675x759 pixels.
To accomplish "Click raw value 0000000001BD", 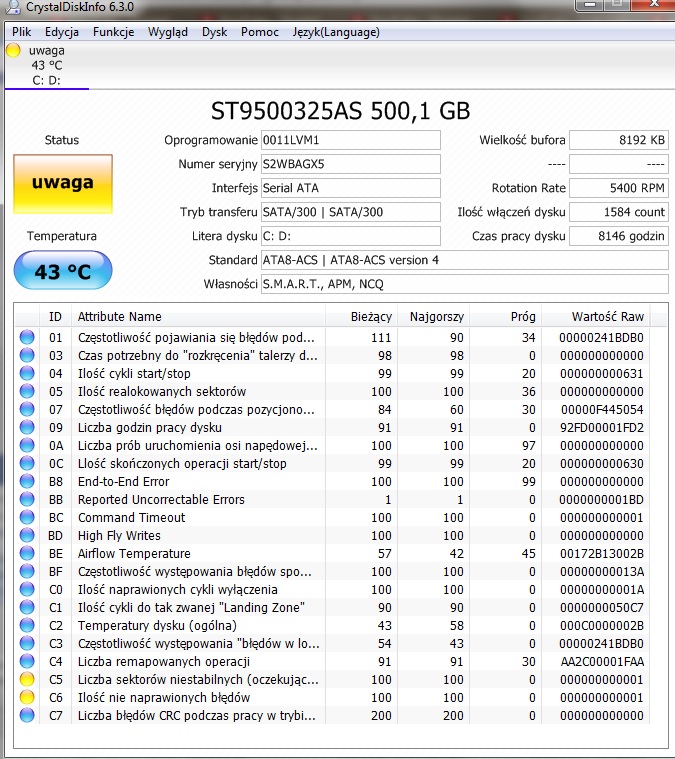I will pyautogui.click(x=601, y=500).
